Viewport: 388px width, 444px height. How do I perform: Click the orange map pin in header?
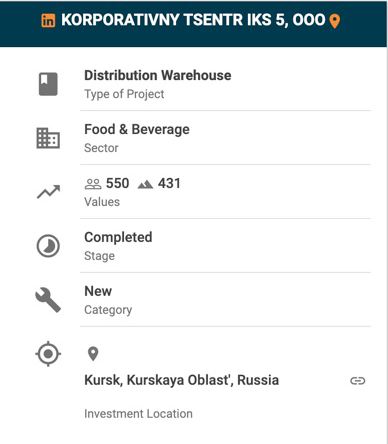tap(335, 21)
